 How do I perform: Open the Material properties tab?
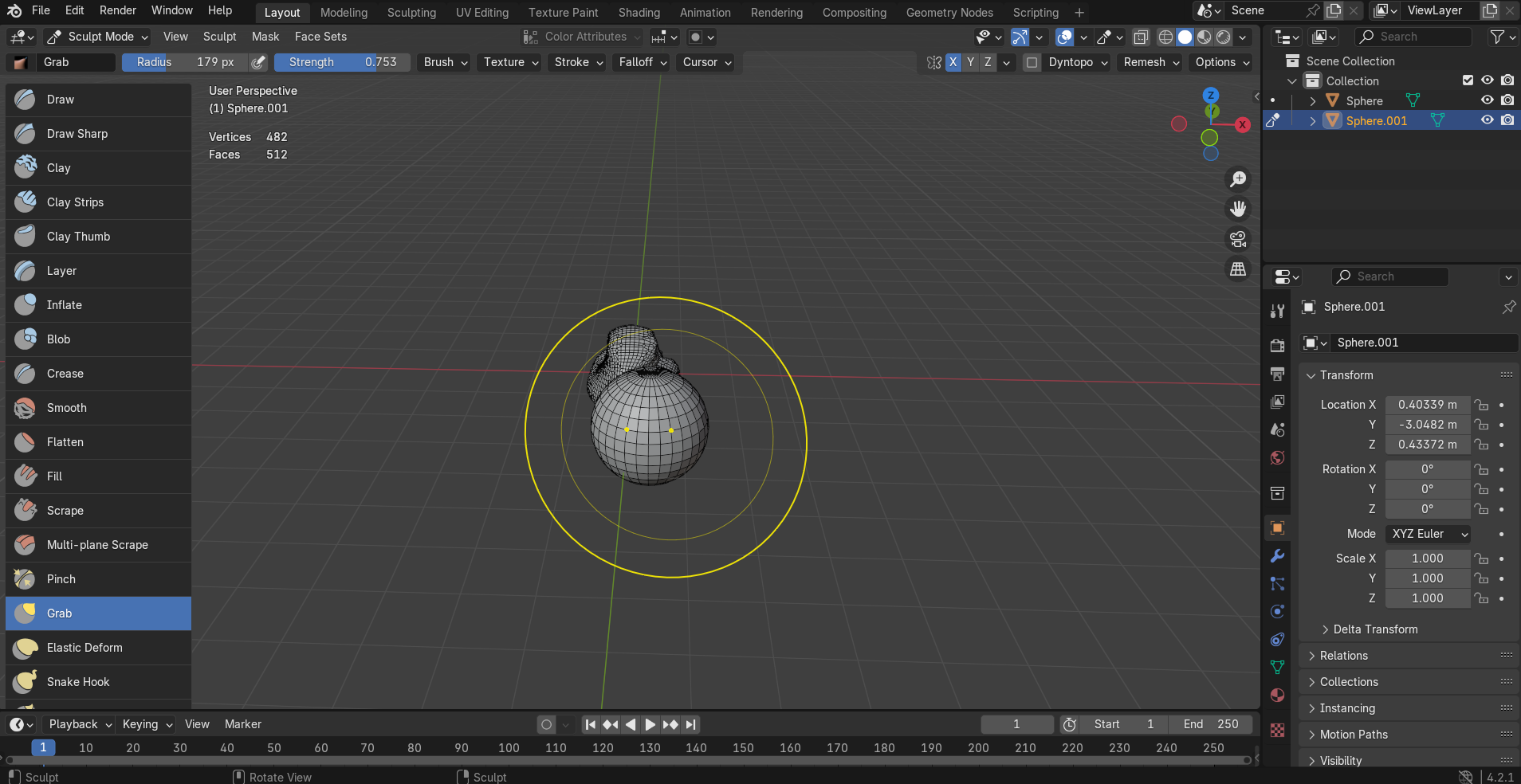[1277, 695]
